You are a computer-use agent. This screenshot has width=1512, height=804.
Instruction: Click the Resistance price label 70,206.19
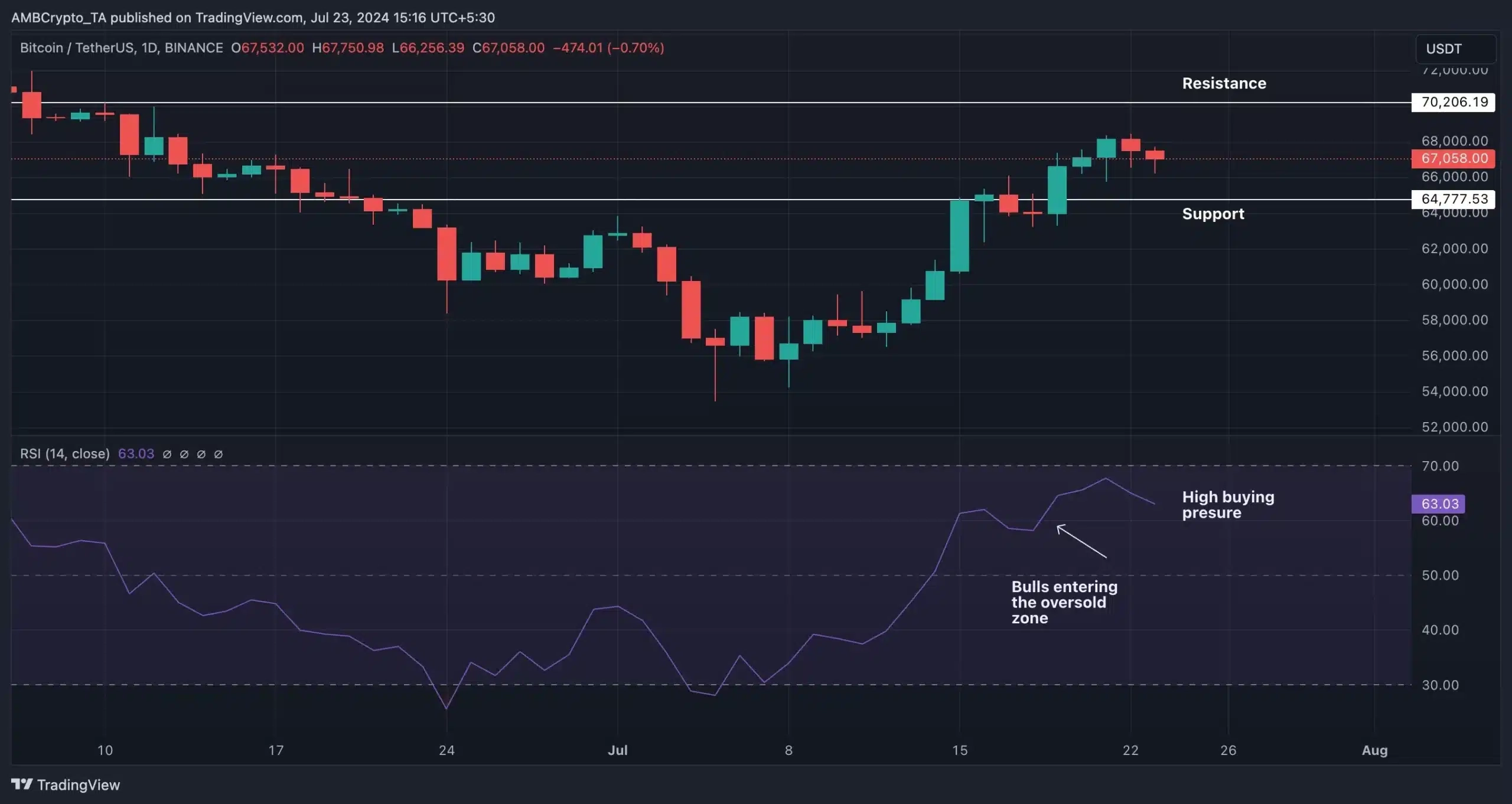1454,102
